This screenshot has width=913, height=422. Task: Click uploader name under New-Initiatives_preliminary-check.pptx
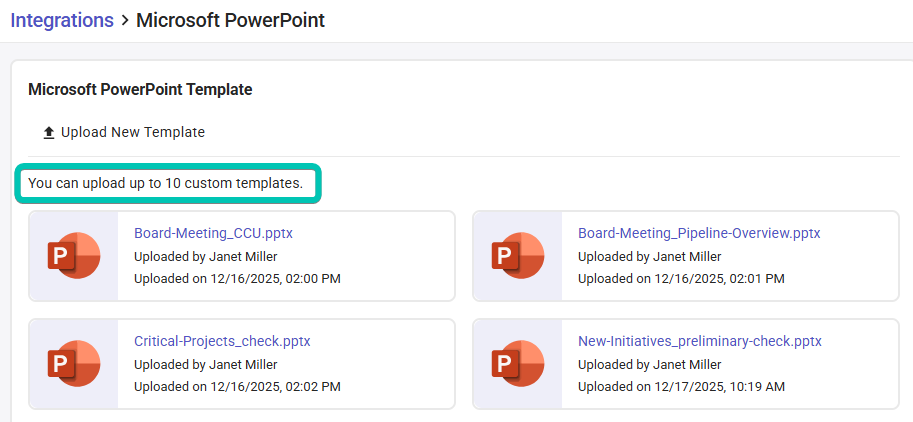click(649, 364)
